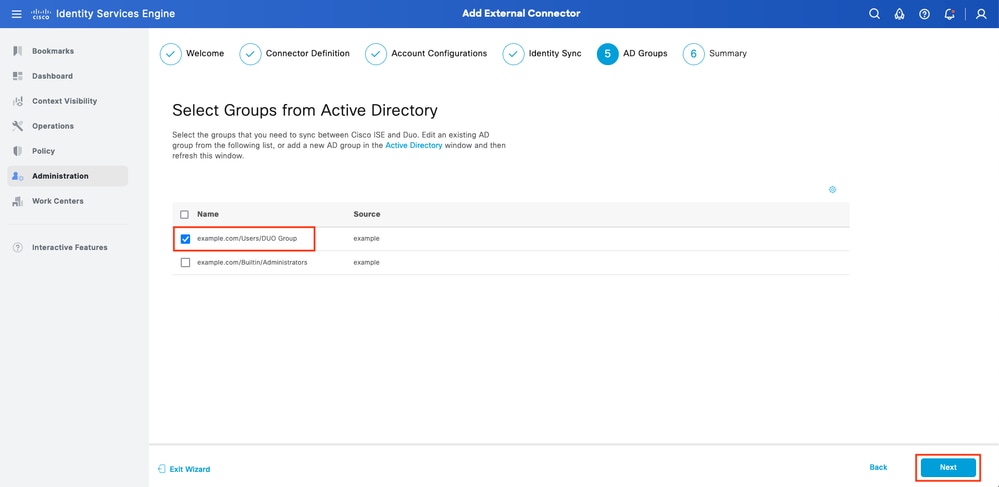This screenshot has height=487, width=999.
Task: Click Select Groups from Active Directory heading
Action: pyautogui.click(x=305, y=110)
